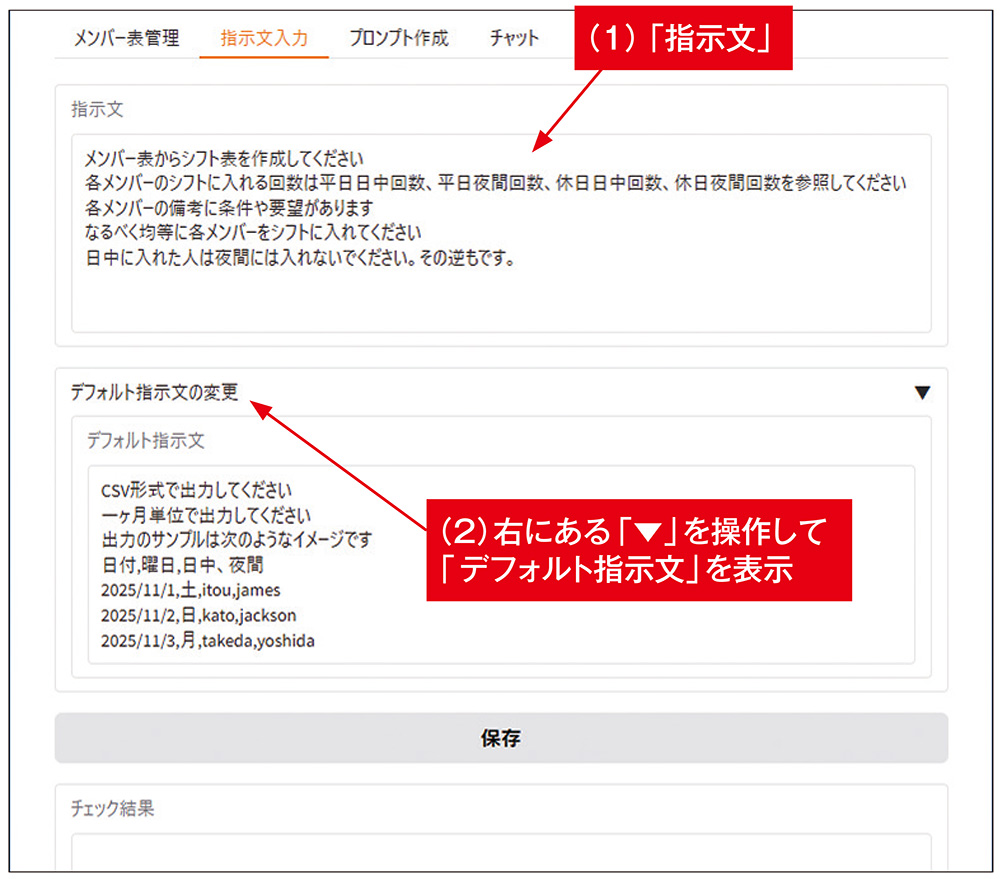Image resolution: width=1000 pixels, height=879 pixels.
Task: Click the line CSV形式で出力してください
Action: click(x=196, y=490)
